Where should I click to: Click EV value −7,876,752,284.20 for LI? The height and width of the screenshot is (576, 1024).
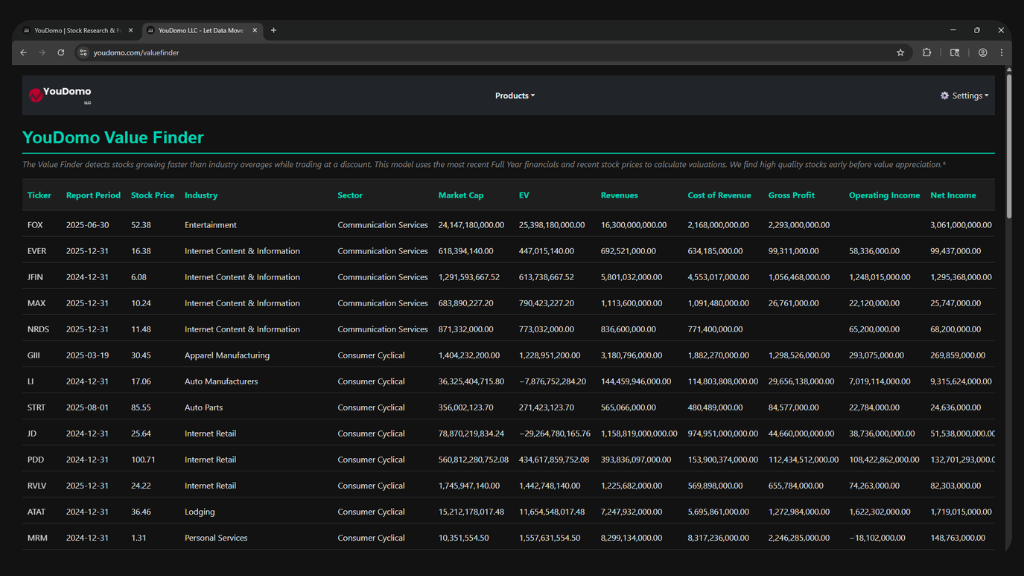(552, 381)
